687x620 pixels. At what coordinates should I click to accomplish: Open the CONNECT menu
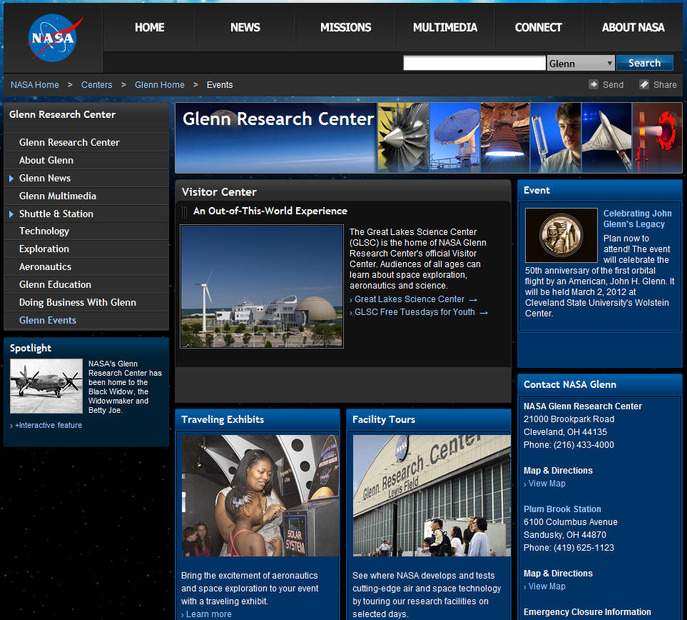pyautogui.click(x=538, y=28)
